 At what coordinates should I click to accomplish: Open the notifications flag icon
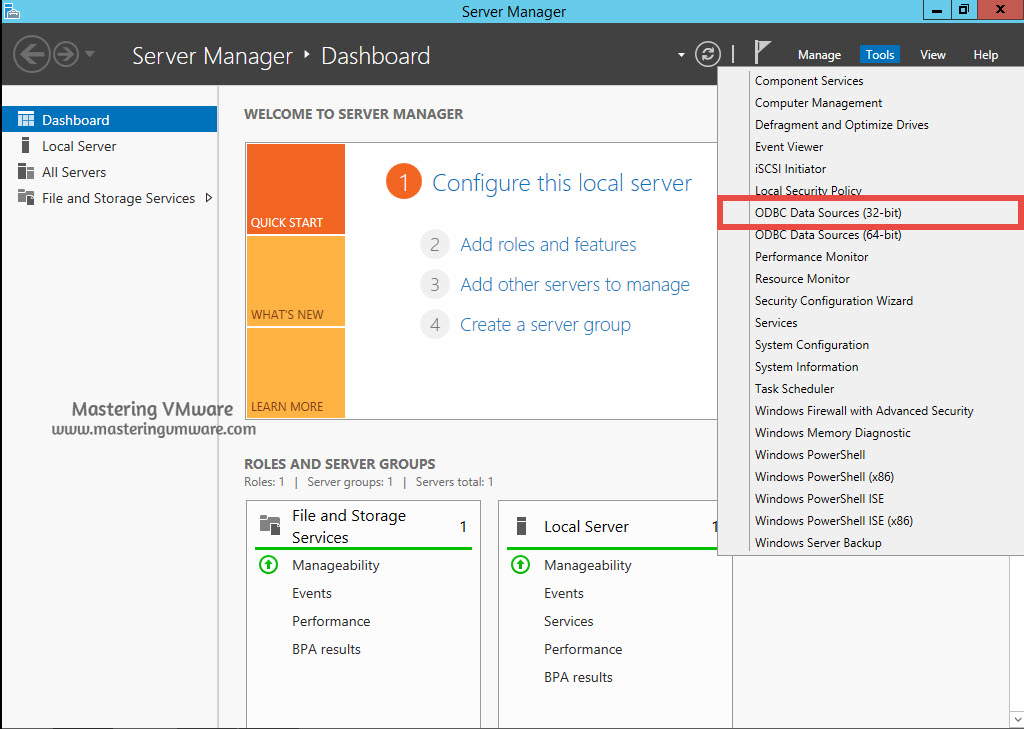point(761,52)
